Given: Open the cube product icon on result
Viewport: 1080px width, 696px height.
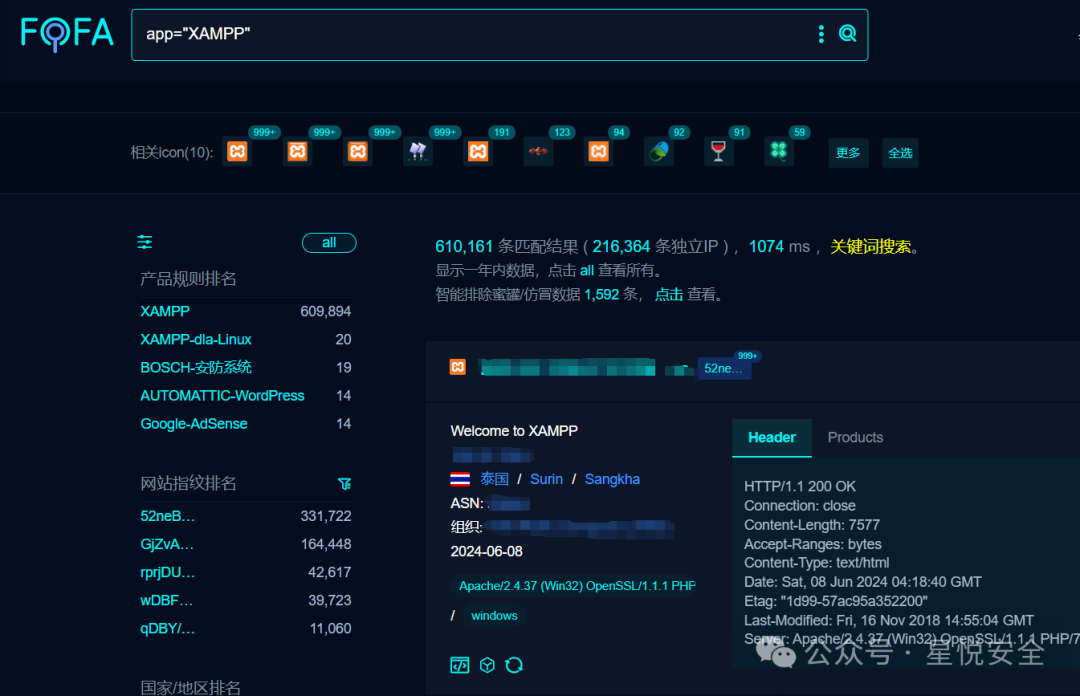Looking at the screenshot, I should [x=487, y=665].
